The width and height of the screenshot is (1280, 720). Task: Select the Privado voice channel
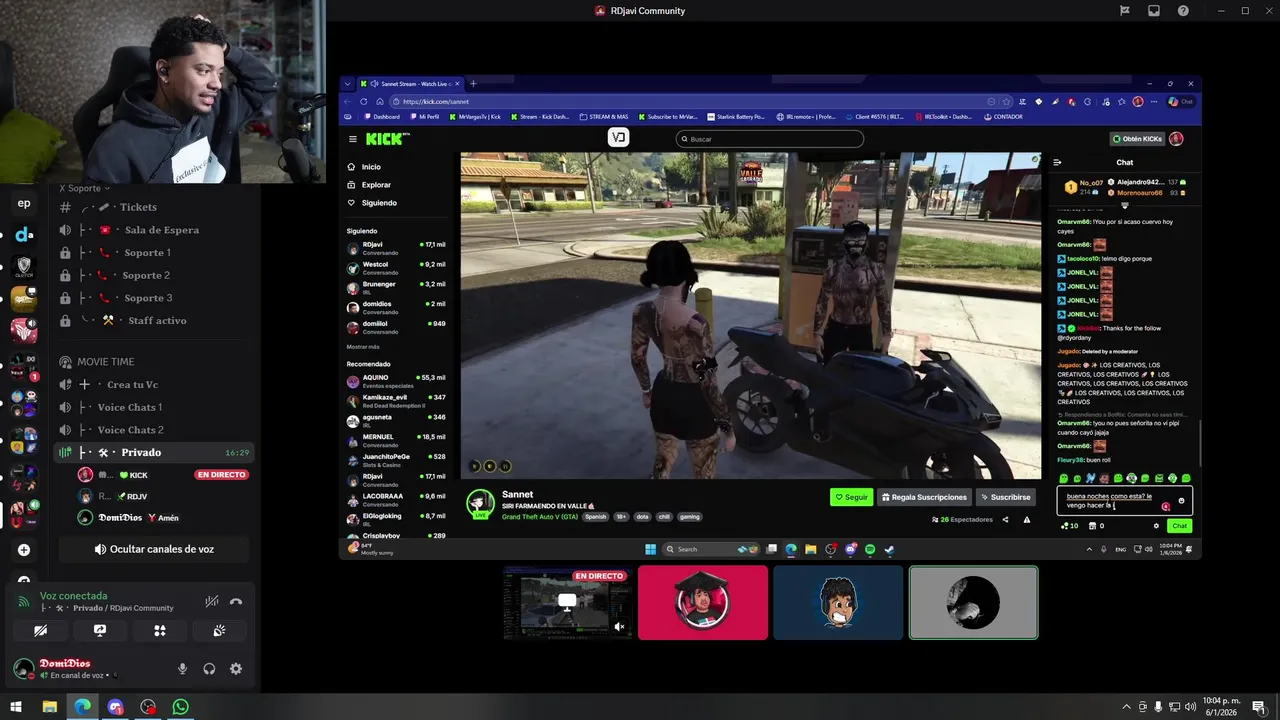pos(155,453)
